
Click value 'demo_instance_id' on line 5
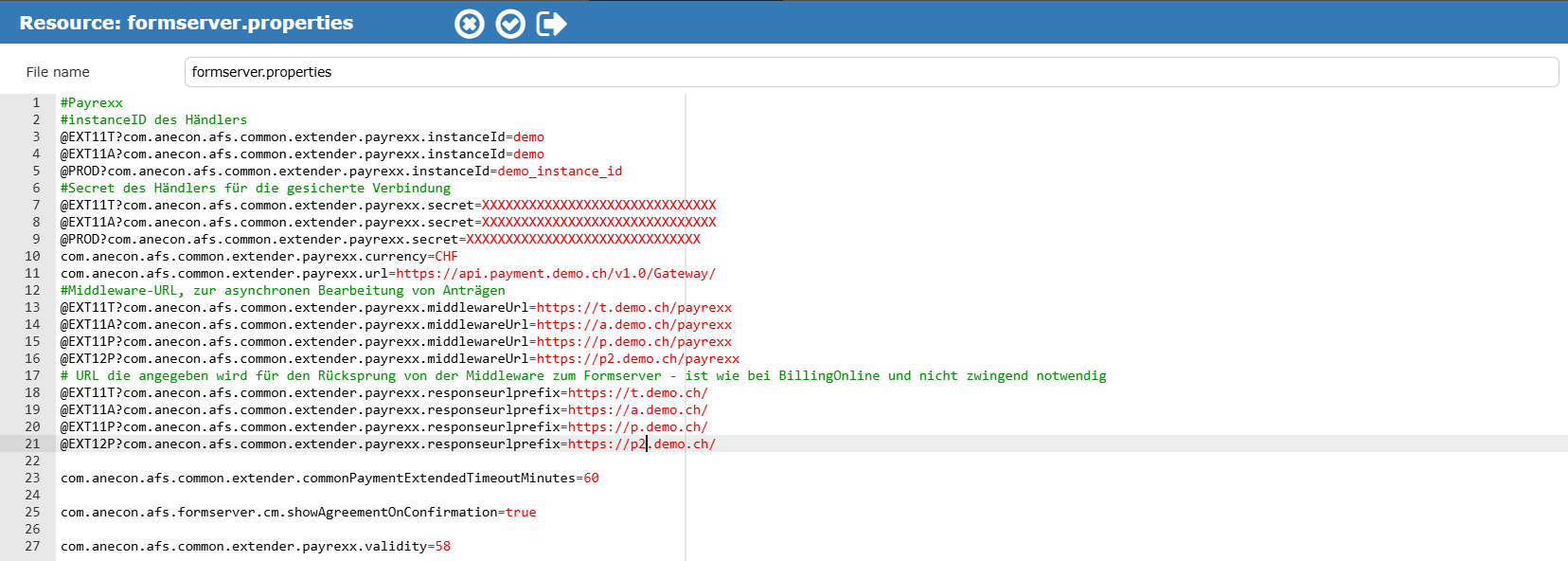560,171
